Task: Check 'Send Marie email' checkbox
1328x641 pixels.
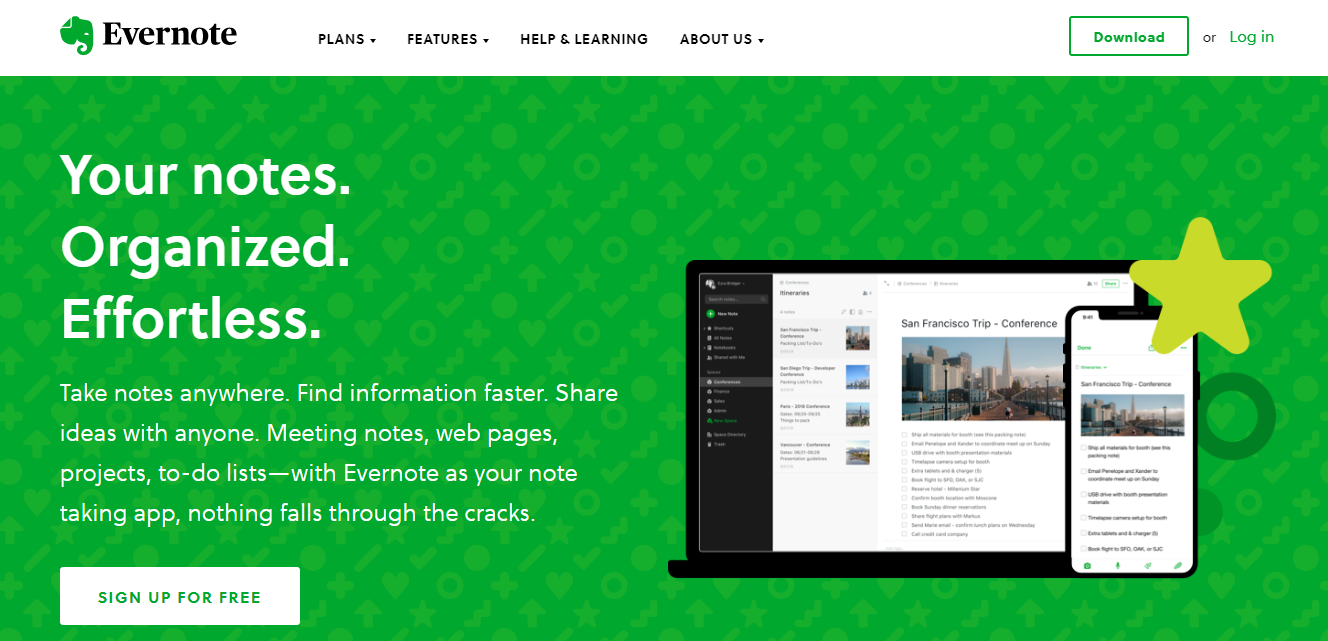Action: (x=905, y=525)
